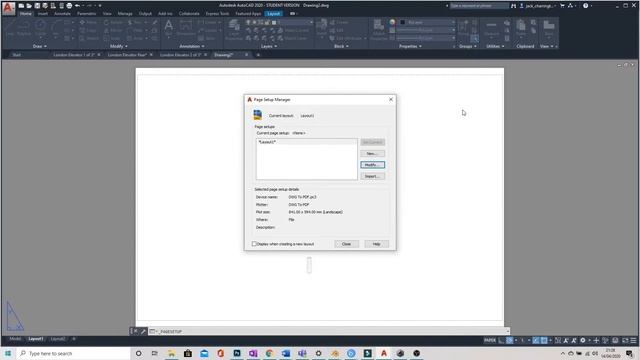Click the Help question mark icon
Image resolution: width=640 pixels, height=360 pixels.
[585, 6]
